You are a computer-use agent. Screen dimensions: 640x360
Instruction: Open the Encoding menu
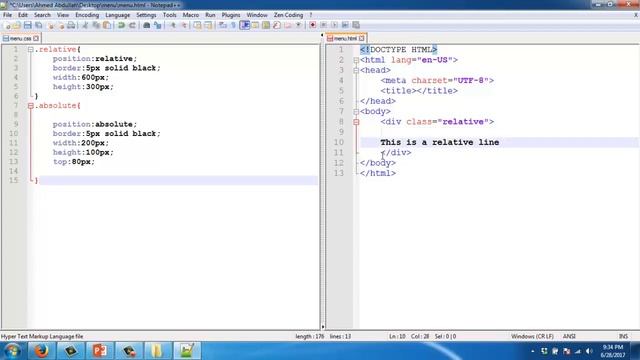pos(87,15)
